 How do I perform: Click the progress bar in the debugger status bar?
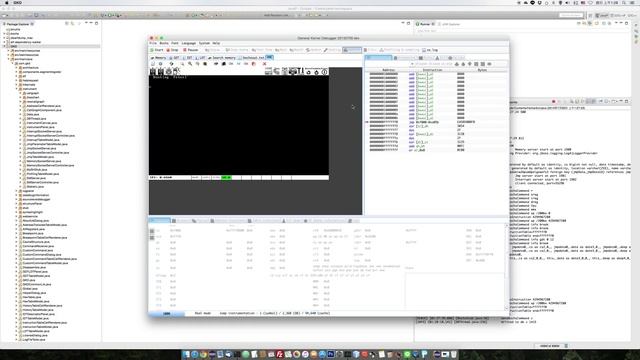(x=167, y=313)
